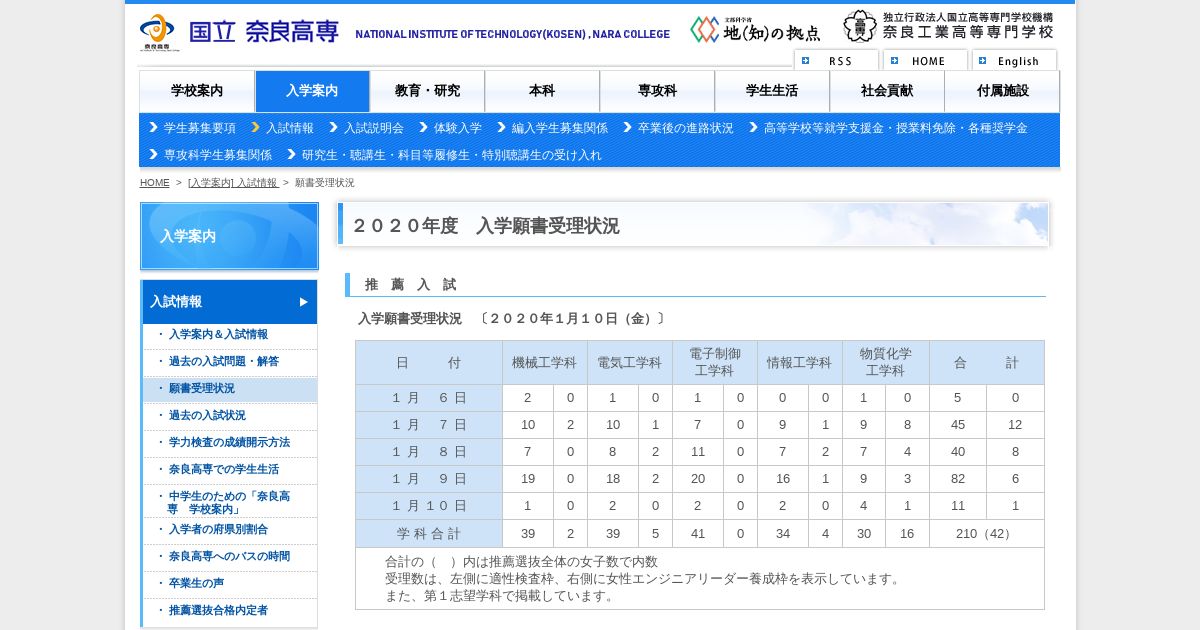Open 奈良高専へのバスの時間 sidebar link
Viewport: 1200px width, 630px height.
click(229, 557)
